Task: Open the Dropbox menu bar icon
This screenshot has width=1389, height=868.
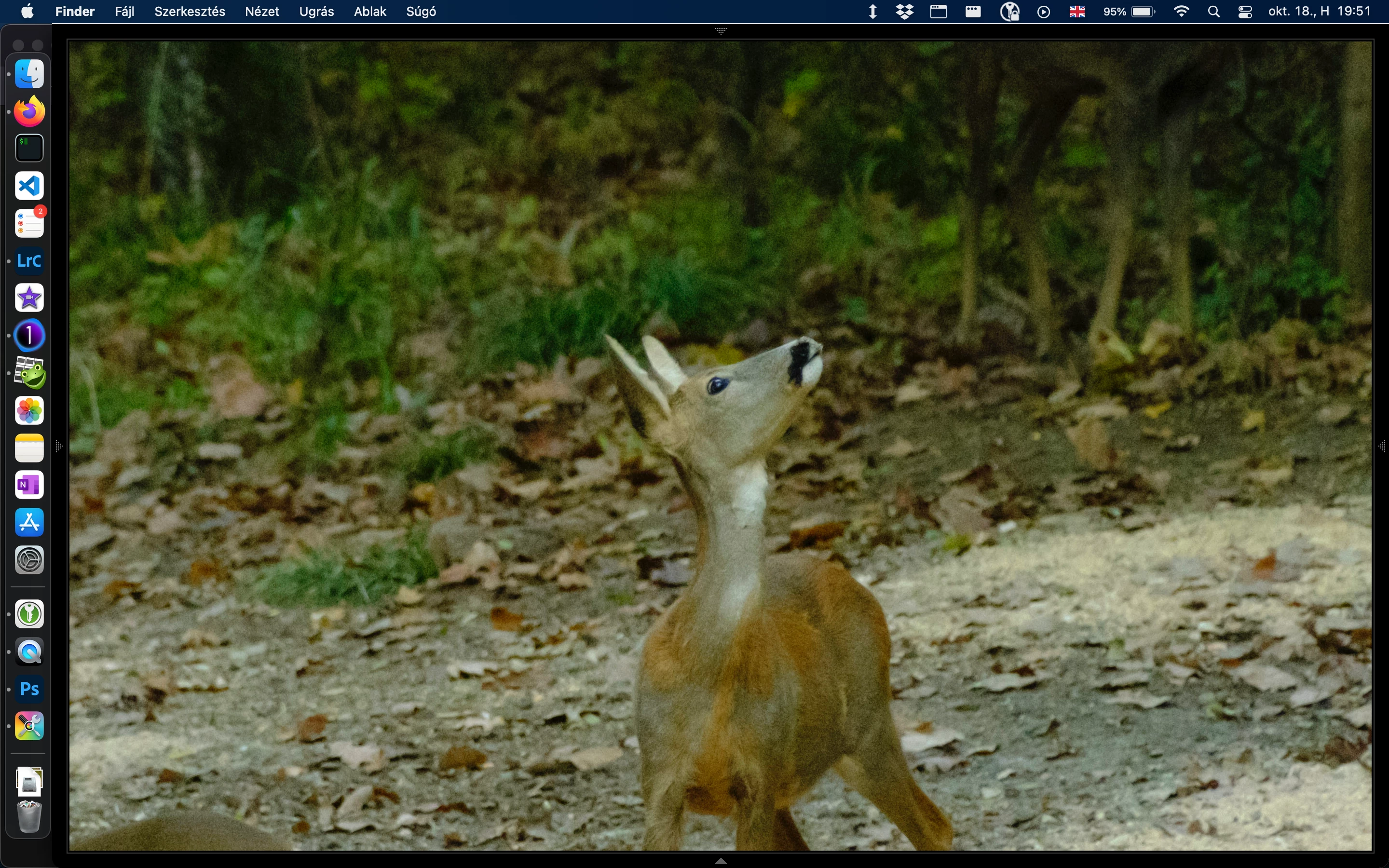Action: point(905,12)
